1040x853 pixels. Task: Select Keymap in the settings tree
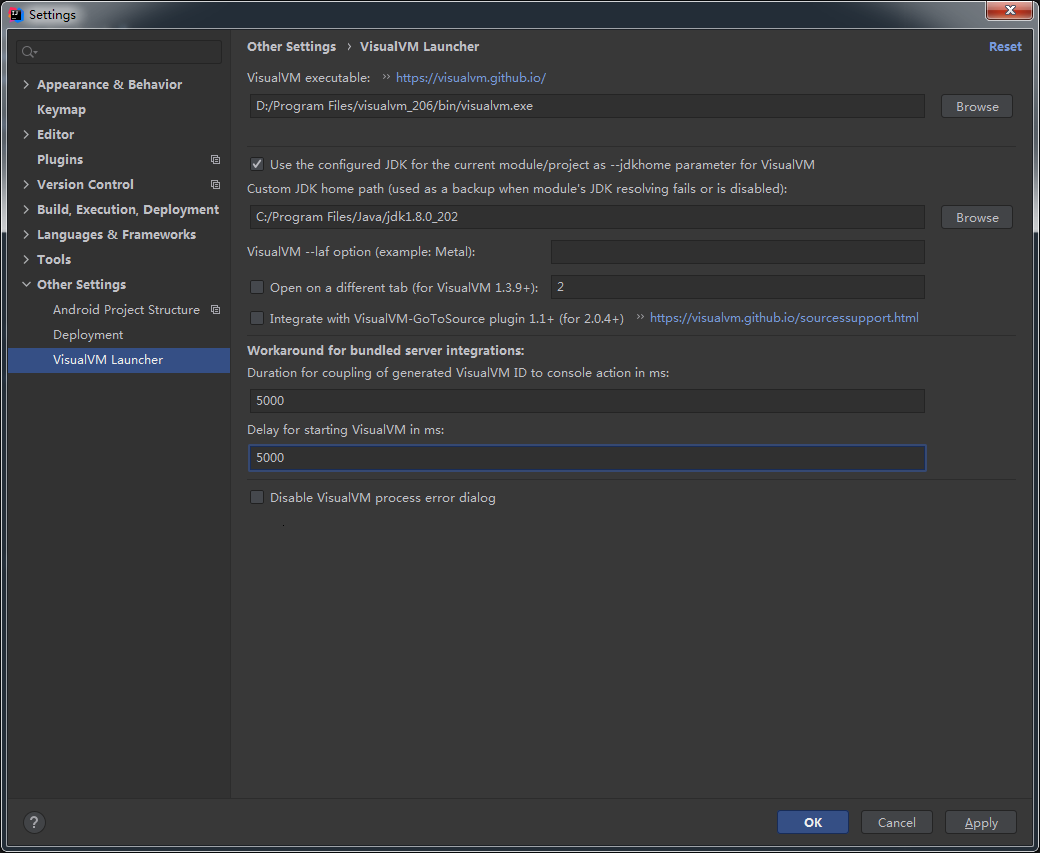pyautogui.click(x=61, y=109)
